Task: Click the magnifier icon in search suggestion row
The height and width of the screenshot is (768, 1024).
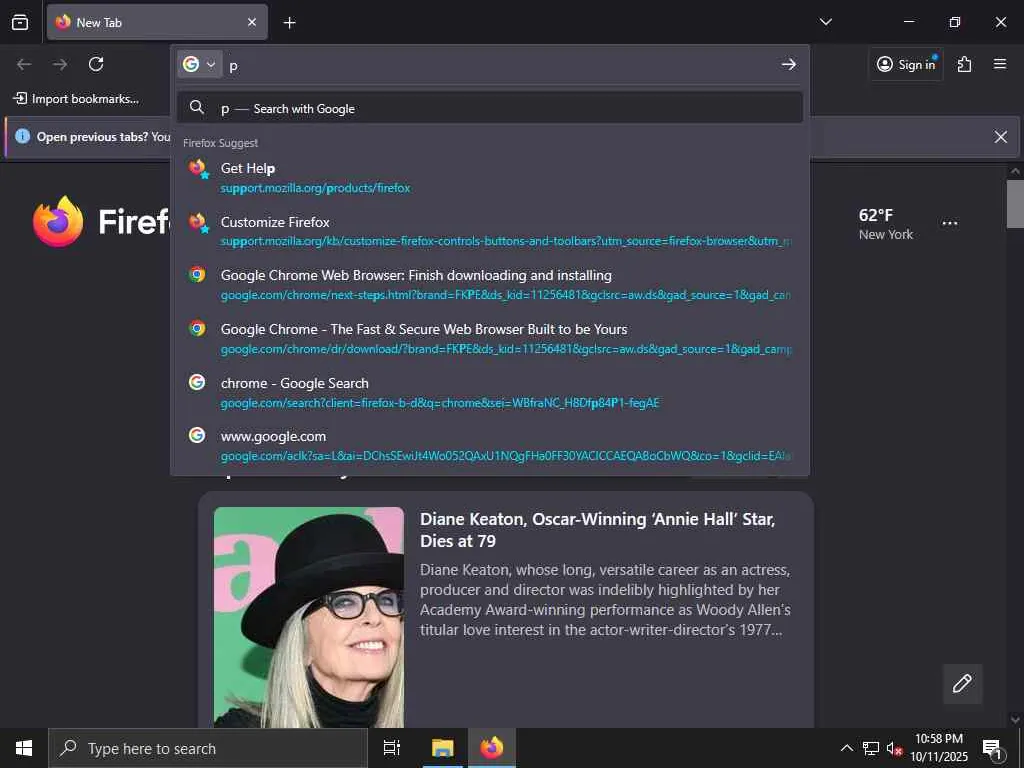Action: pyautogui.click(x=197, y=107)
